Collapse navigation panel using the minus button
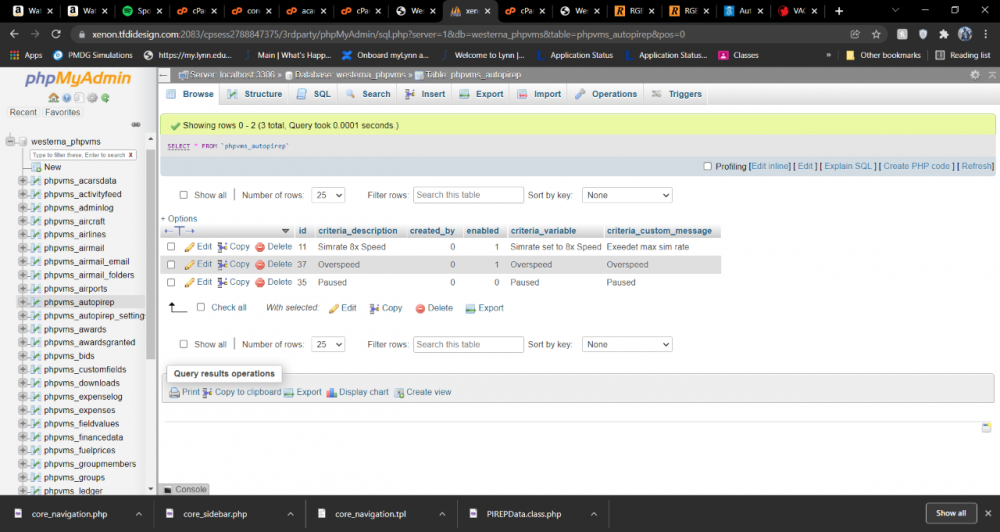Screen dimensions: 1000x532 click(164, 75)
